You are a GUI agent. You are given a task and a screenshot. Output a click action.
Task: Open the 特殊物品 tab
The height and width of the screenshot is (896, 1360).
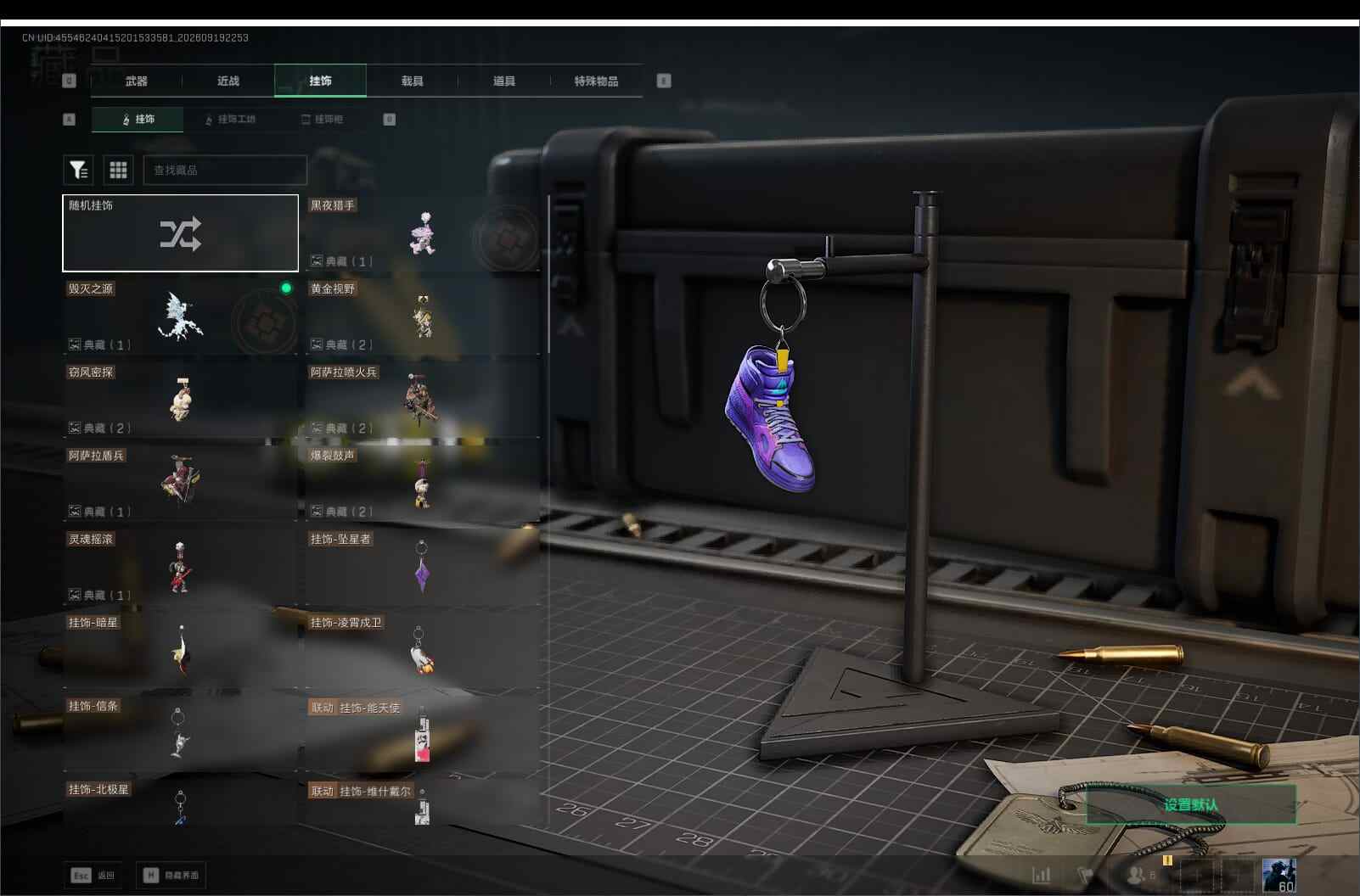(x=596, y=81)
